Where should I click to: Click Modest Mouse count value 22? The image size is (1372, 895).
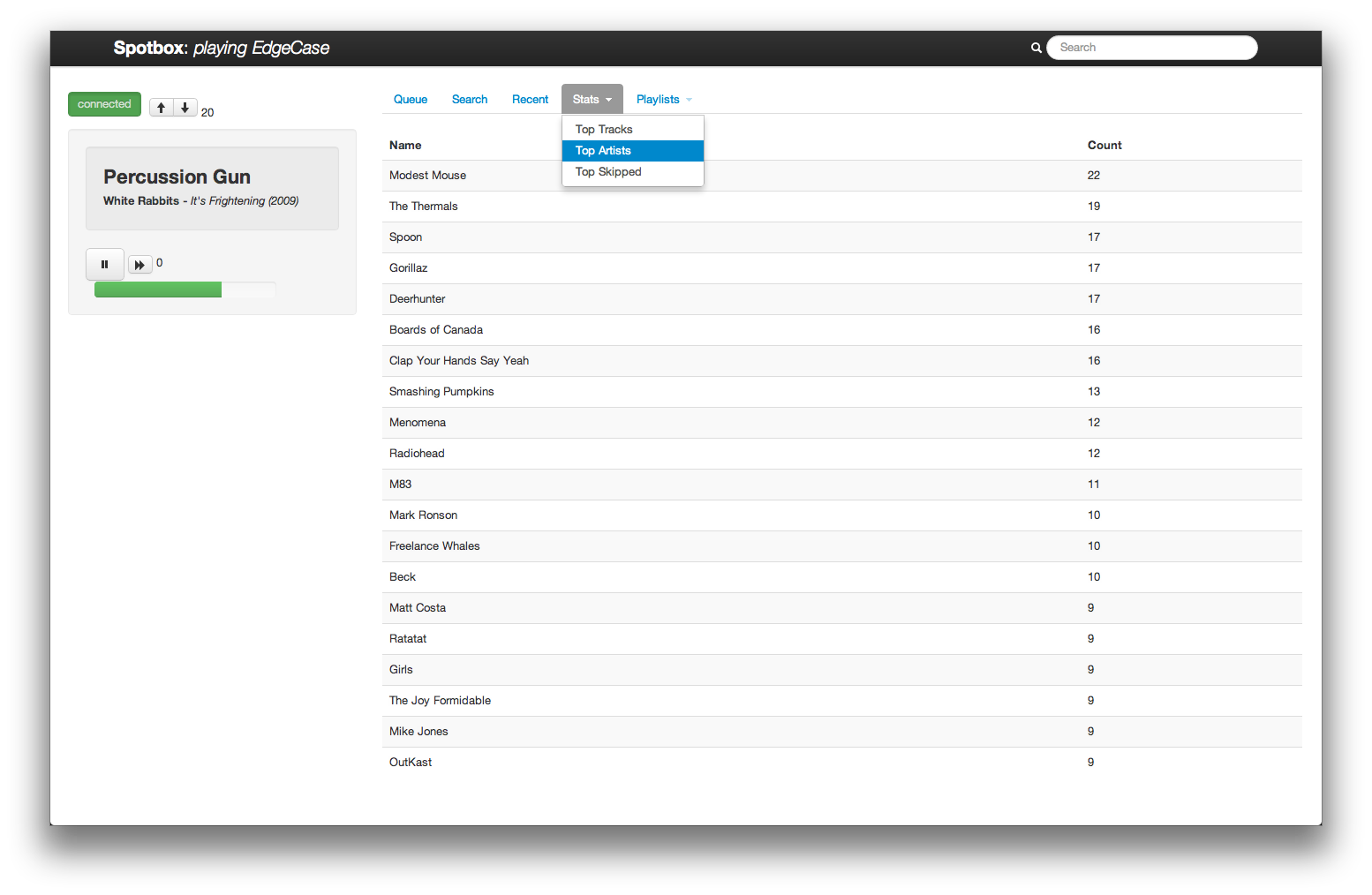1094,176
